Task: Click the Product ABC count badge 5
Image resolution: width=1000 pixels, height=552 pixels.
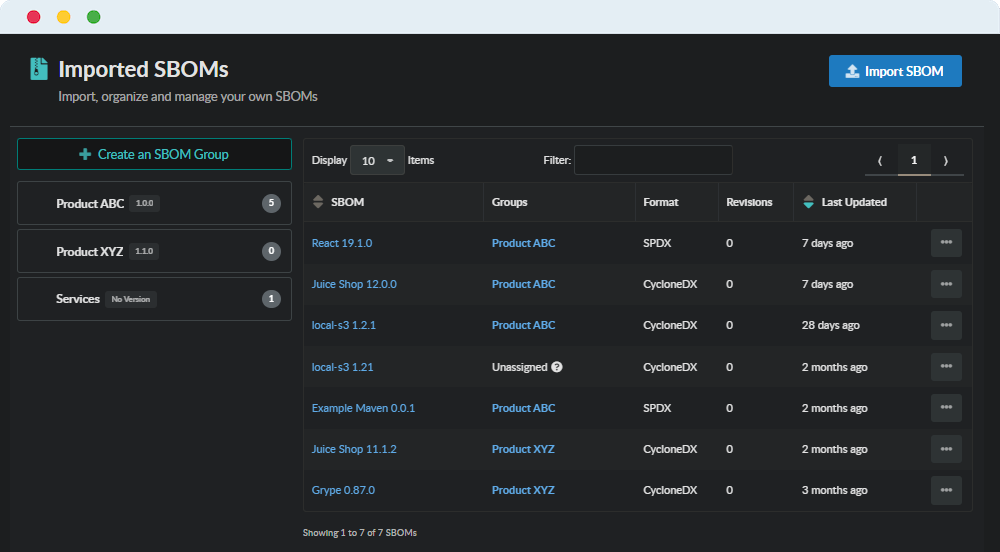Action: pyautogui.click(x=271, y=203)
